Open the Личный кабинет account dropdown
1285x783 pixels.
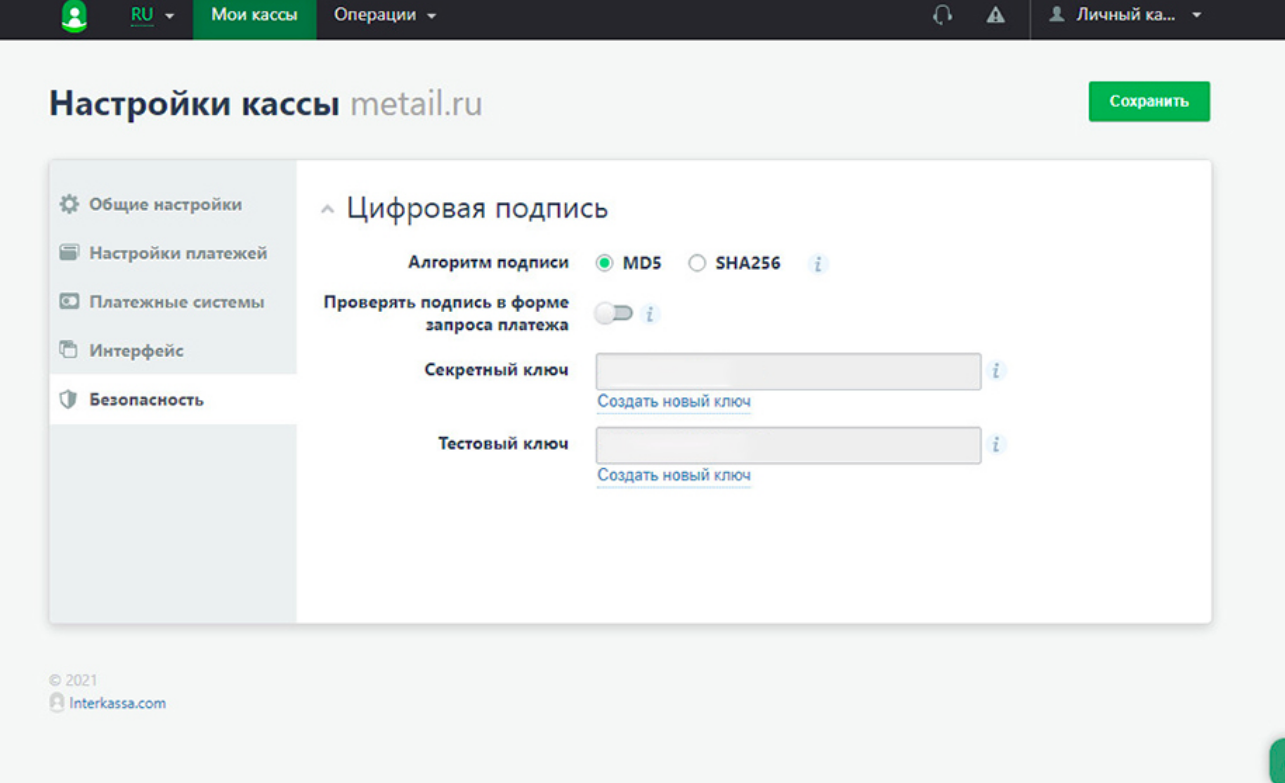click(1124, 16)
